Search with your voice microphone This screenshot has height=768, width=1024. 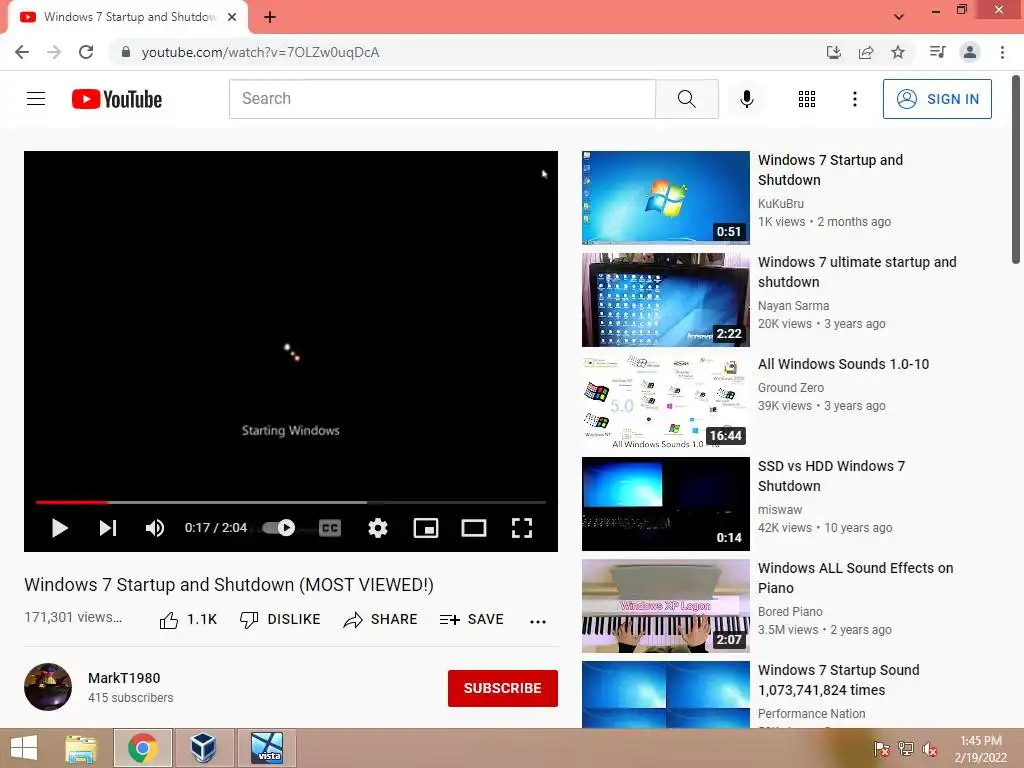[747, 99]
